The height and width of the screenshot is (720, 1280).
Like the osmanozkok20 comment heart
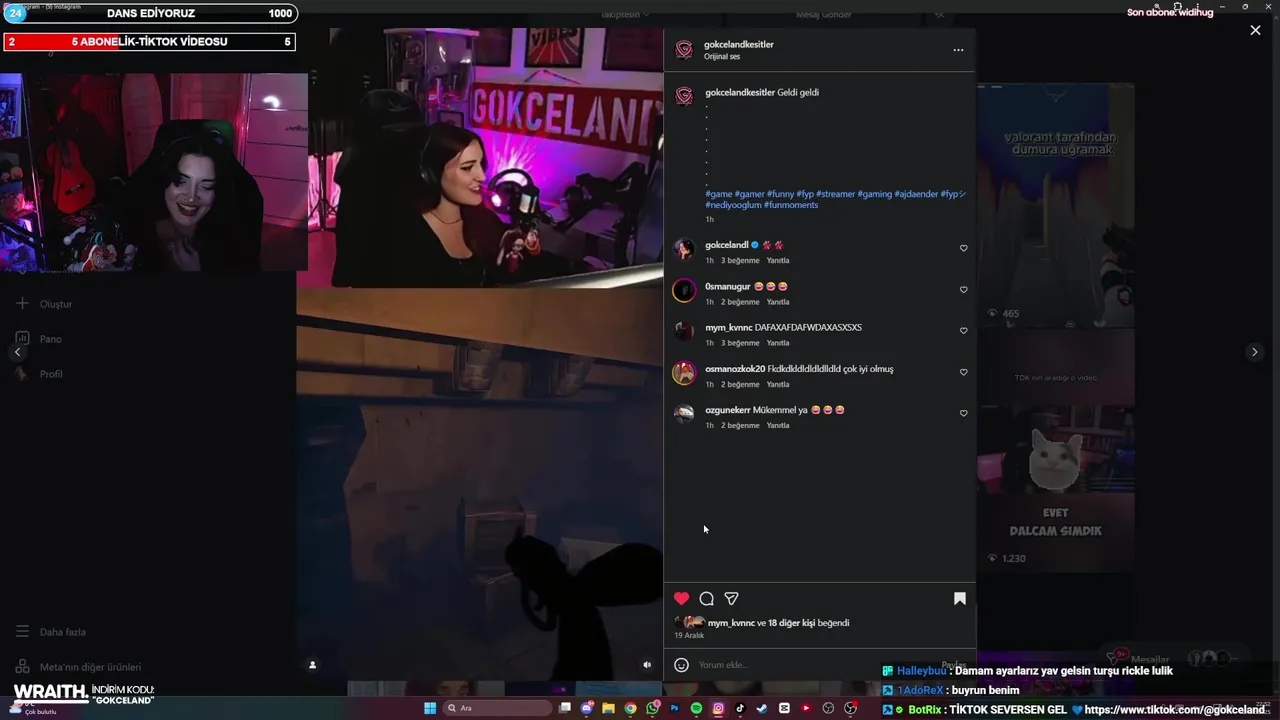[x=963, y=372]
